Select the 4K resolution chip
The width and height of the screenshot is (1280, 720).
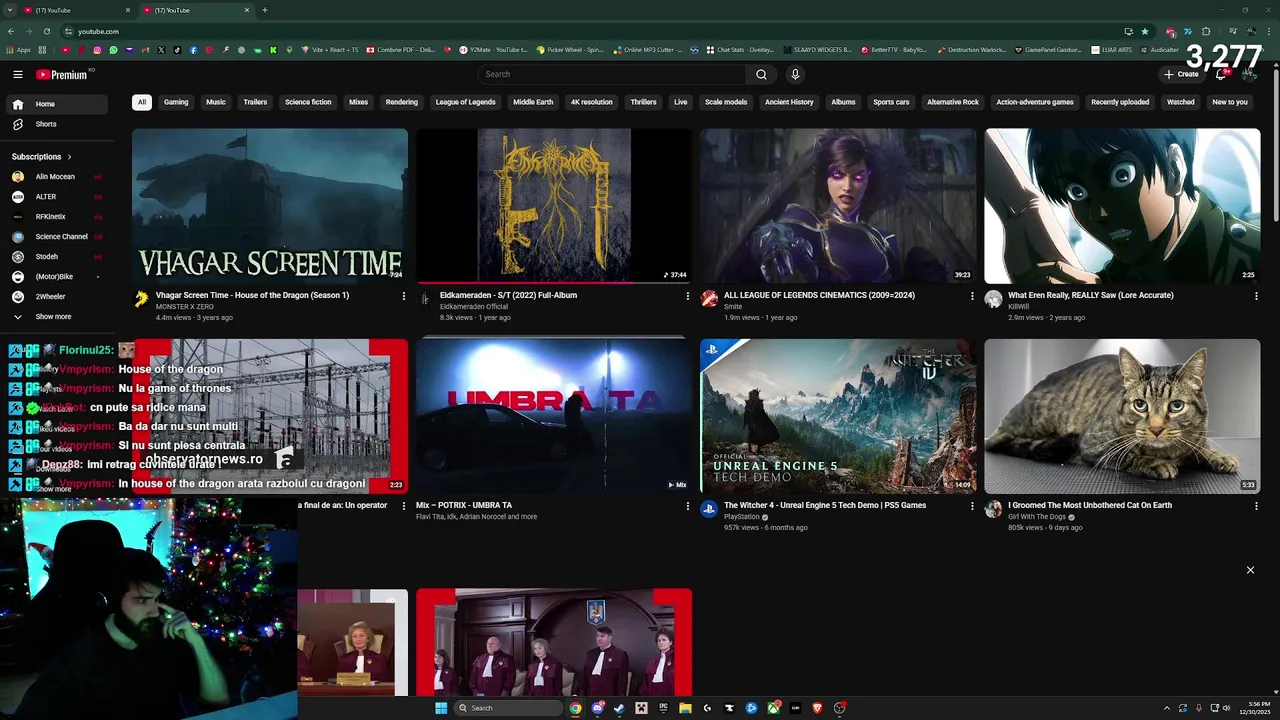click(x=591, y=102)
